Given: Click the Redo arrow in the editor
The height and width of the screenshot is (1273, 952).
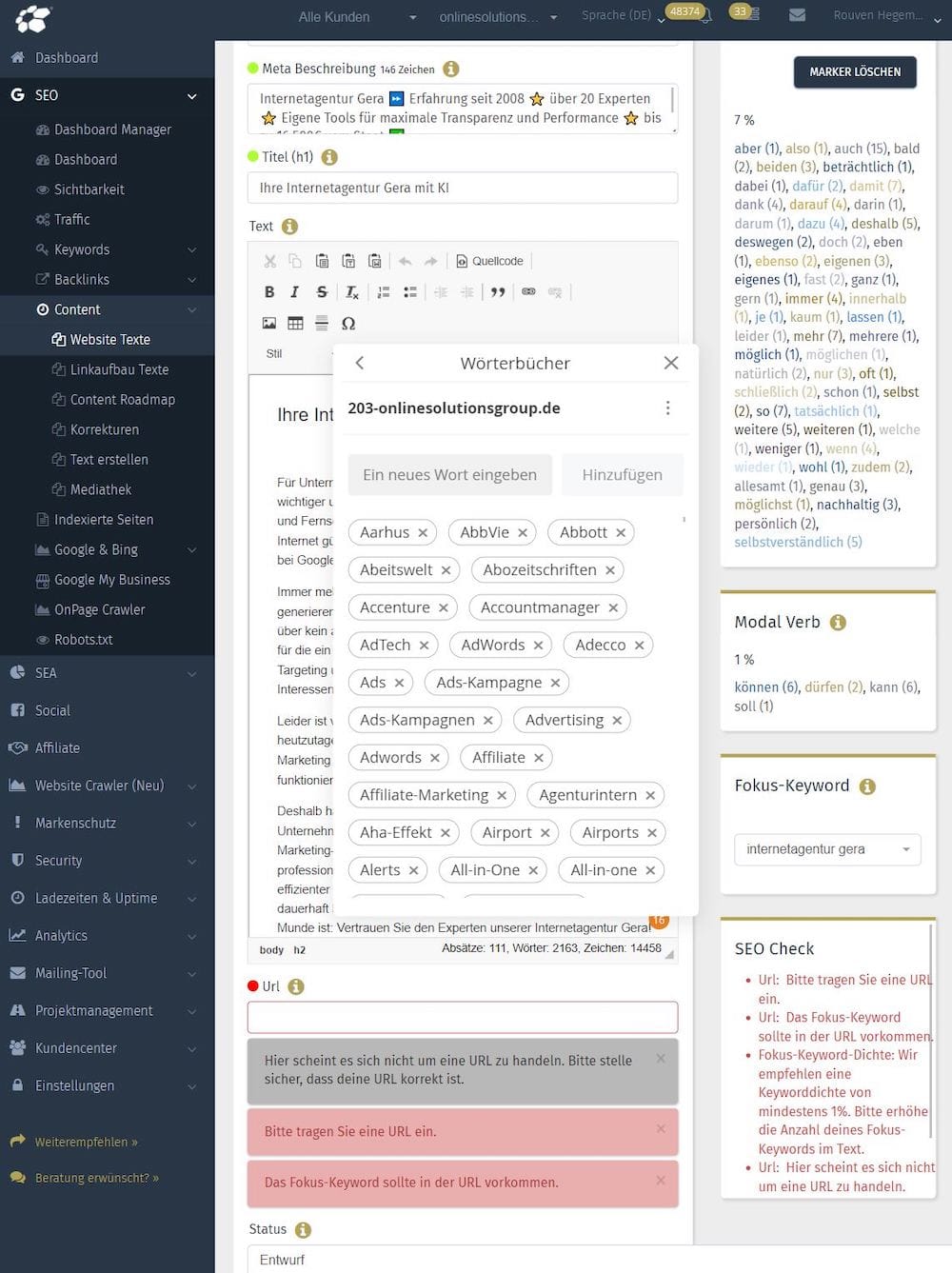Looking at the screenshot, I should 431,261.
